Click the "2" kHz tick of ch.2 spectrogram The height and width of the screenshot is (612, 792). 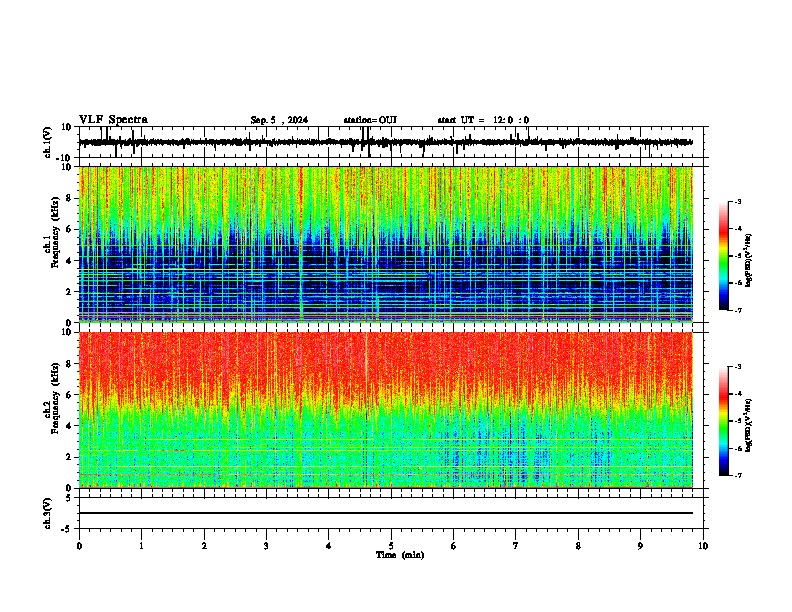click(x=69, y=457)
